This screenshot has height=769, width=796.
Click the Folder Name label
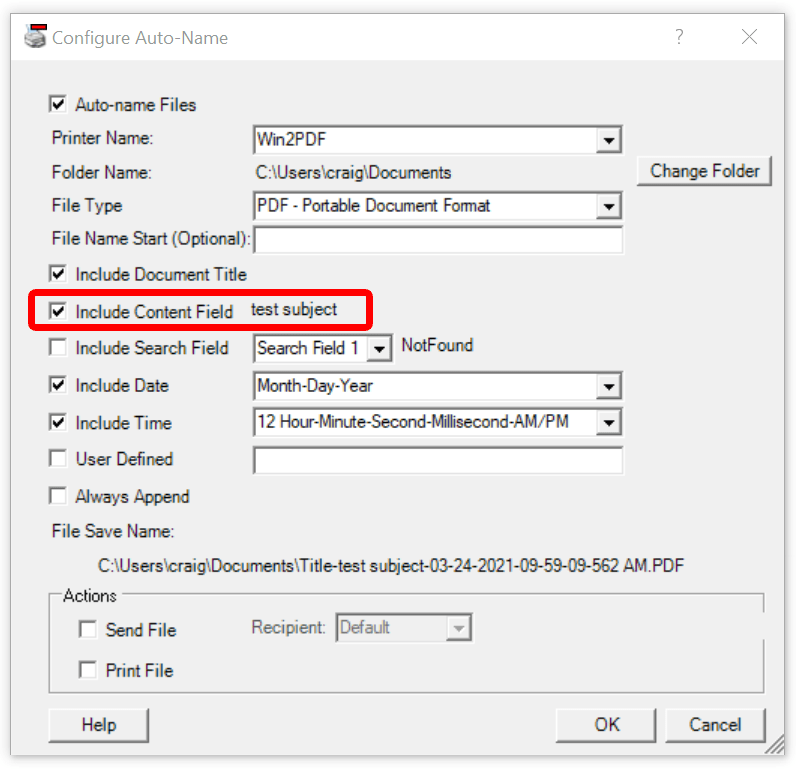(x=102, y=173)
